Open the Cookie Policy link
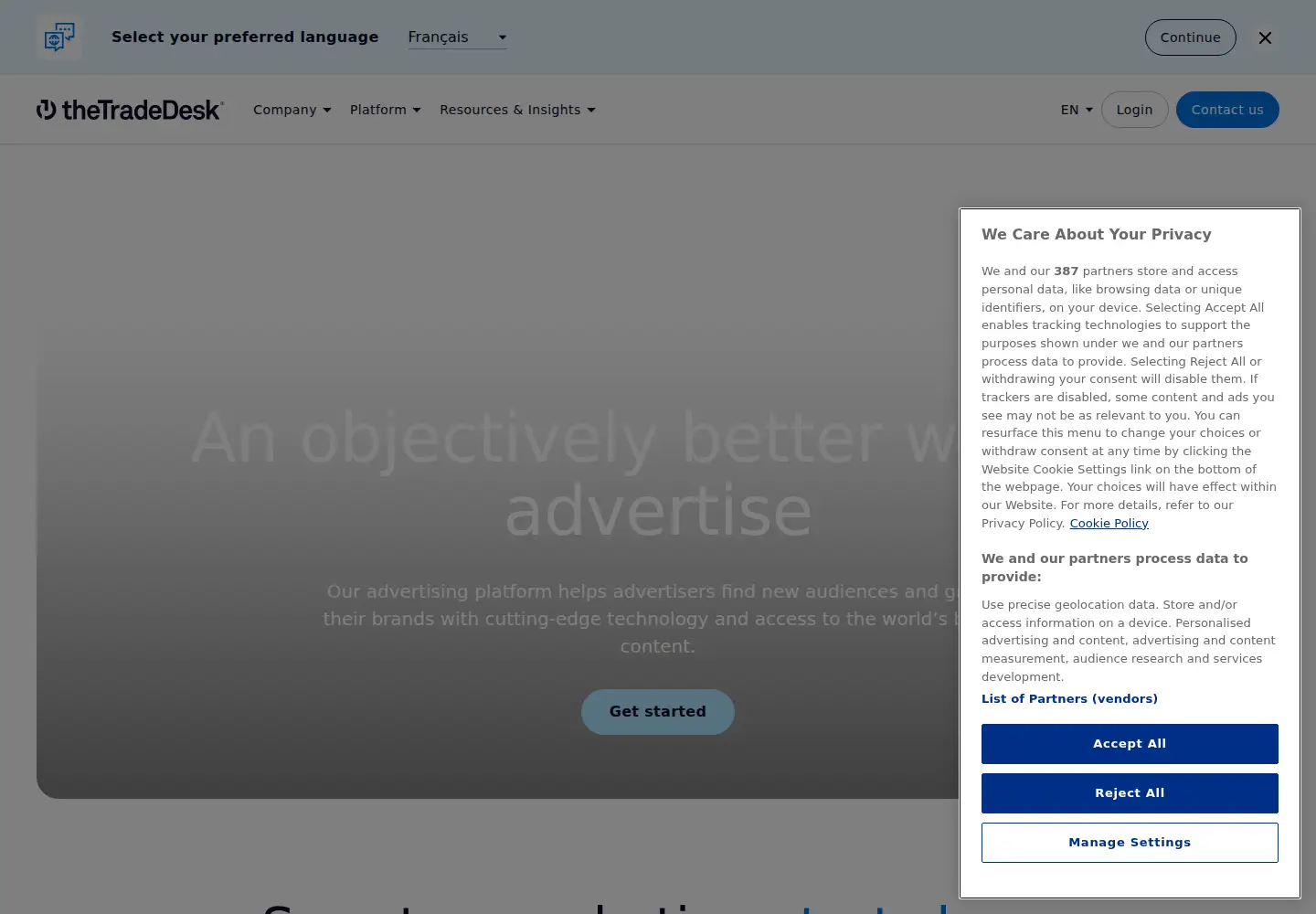Viewport: 1316px width, 914px height. pyautogui.click(x=1109, y=524)
